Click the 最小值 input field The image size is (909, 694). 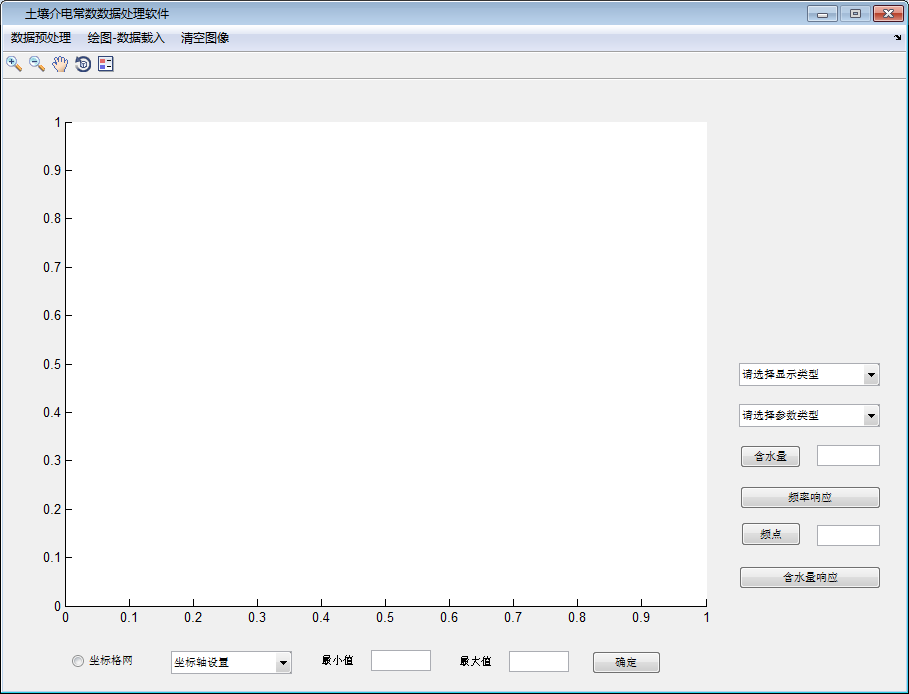tap(401, 661)
